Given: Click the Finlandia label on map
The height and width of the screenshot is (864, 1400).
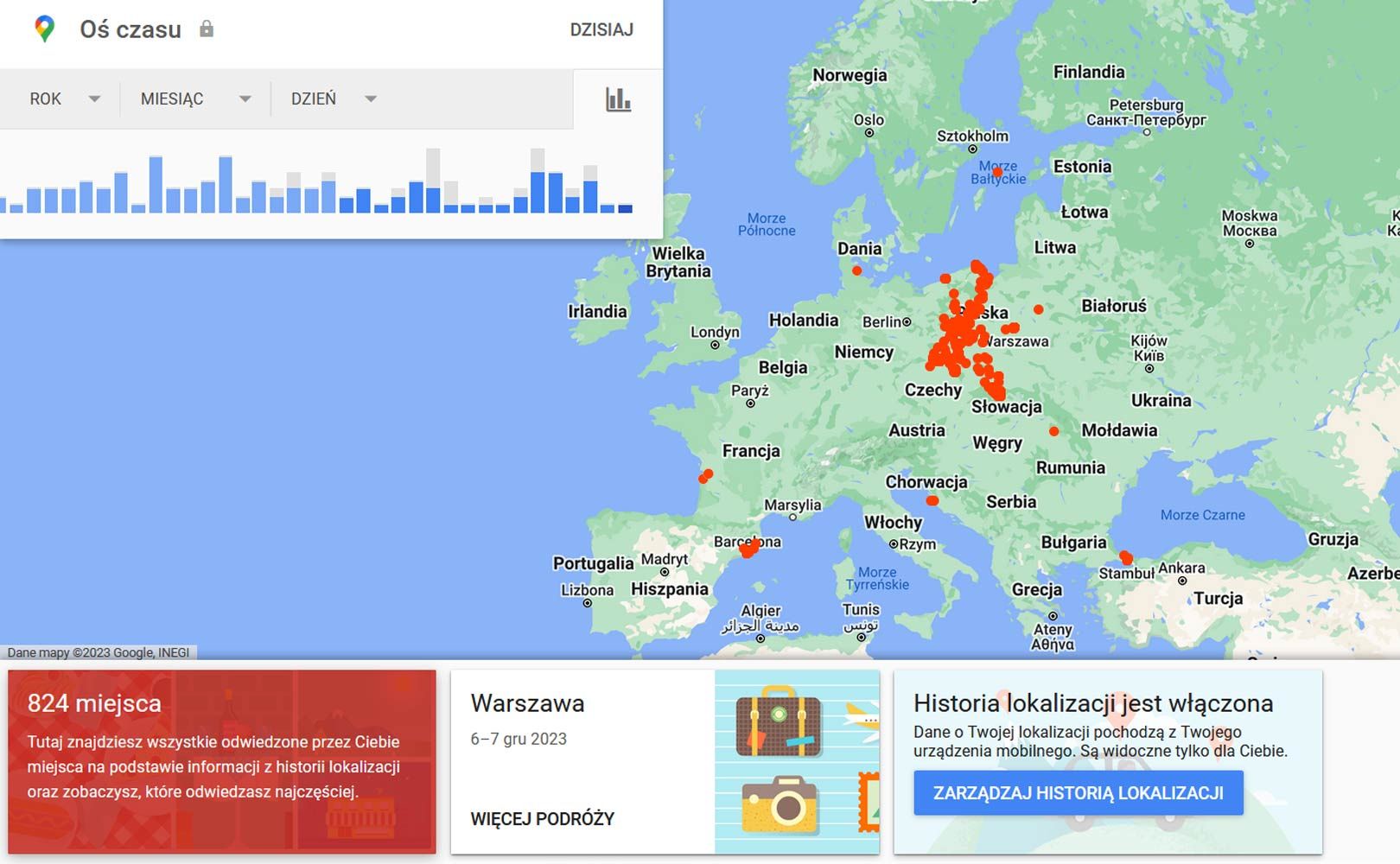Looking at the screenshot, I should click(1089, 72).
